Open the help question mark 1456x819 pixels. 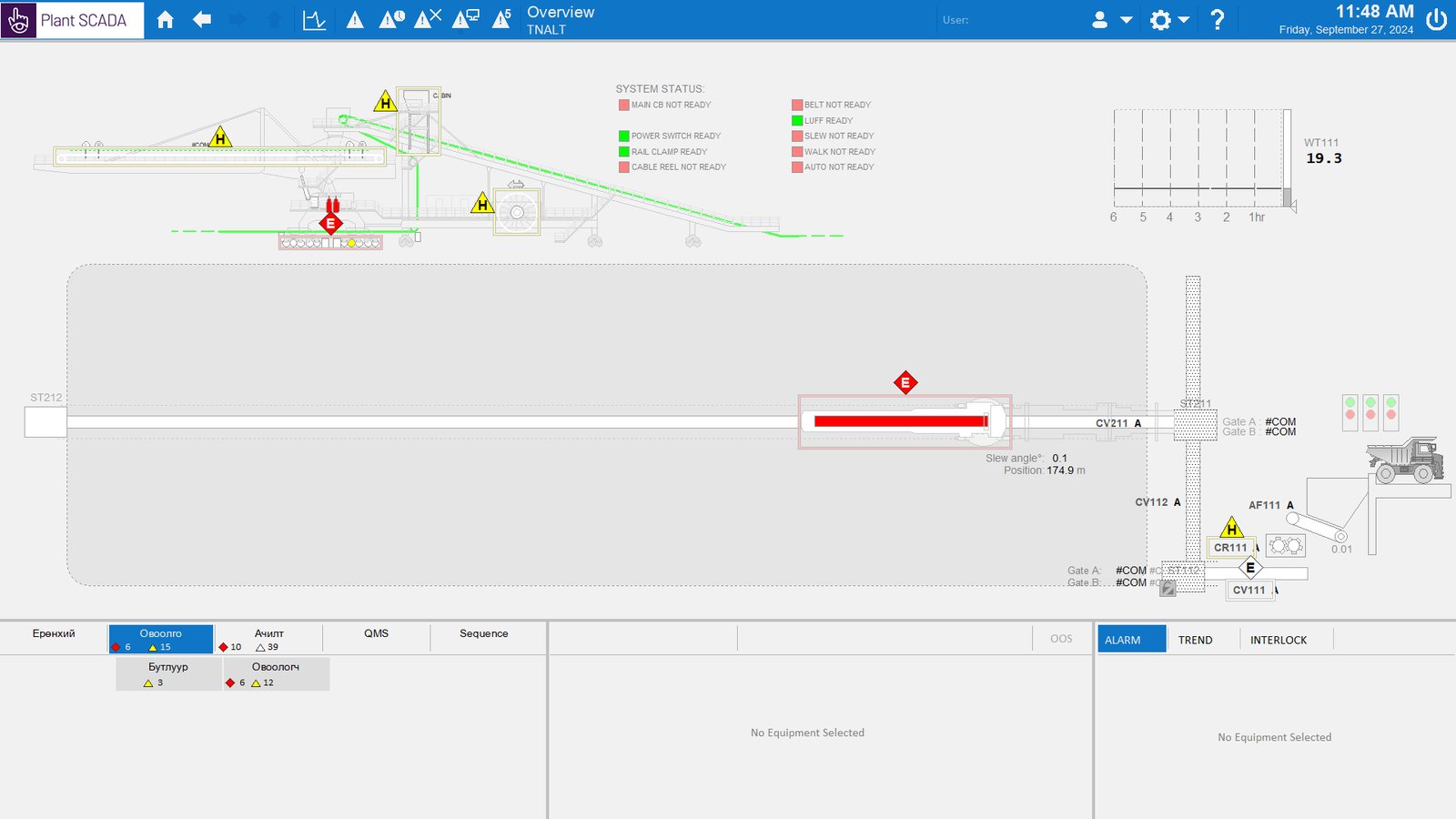coord(1218,20)
